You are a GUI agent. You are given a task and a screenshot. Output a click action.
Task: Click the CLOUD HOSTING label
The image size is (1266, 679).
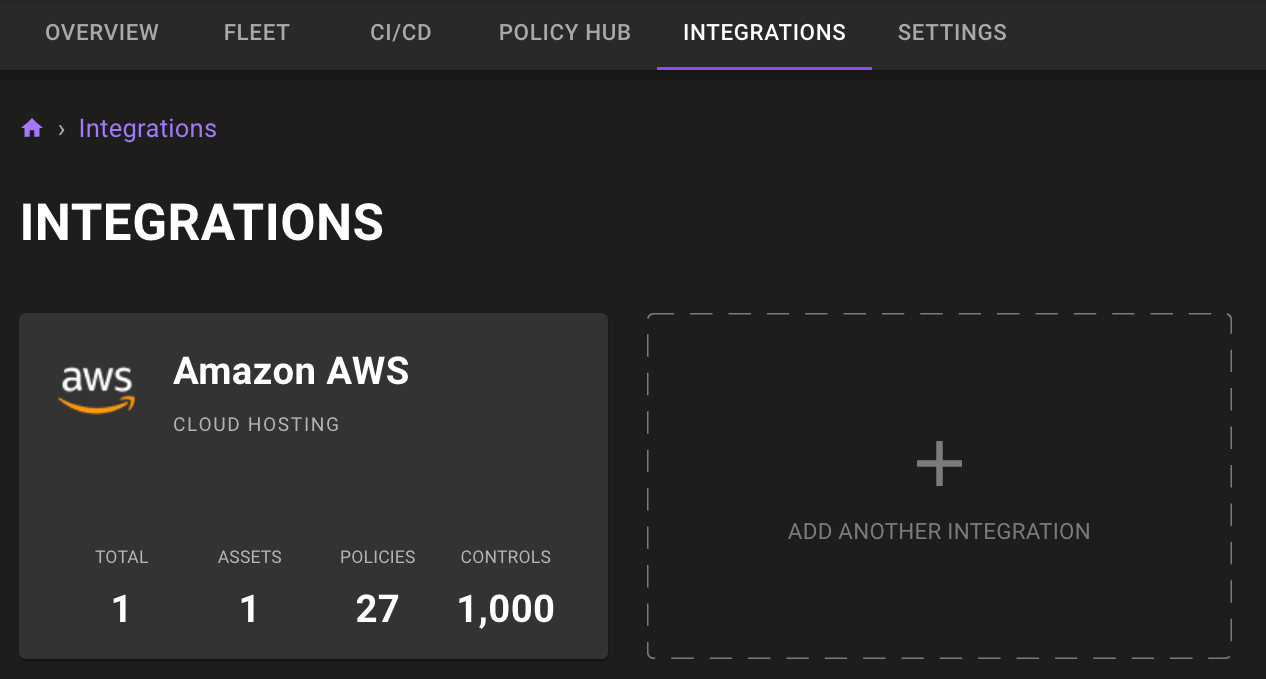pos(256,424)
